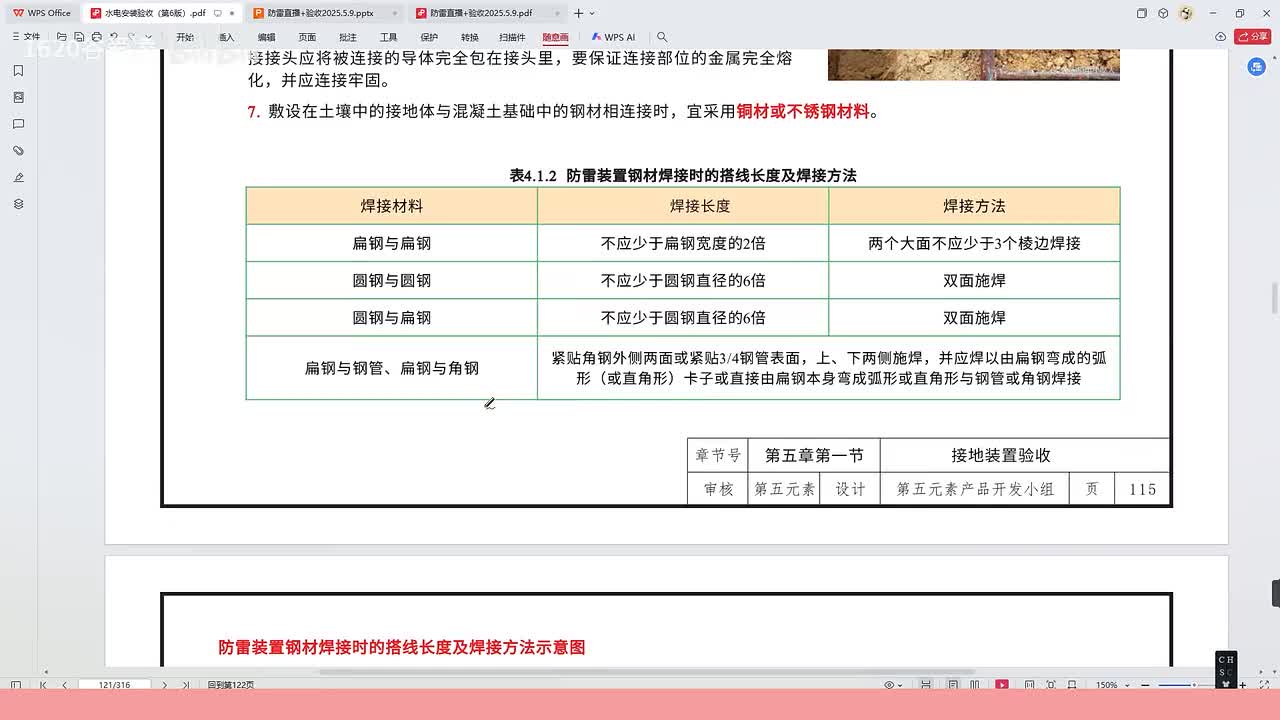Go to the previous page
Screen dimensions: 1280x720
pos(64,685)
